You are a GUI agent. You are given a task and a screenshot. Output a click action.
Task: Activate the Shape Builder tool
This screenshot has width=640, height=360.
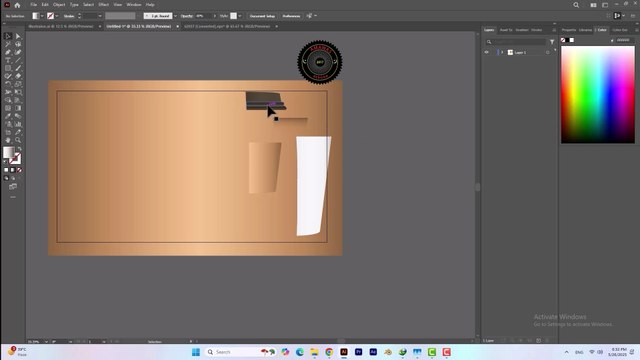8,100
